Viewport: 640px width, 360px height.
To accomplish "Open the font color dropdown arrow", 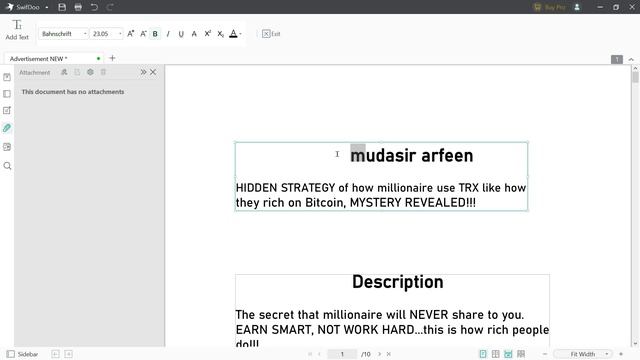I will 240,34.
